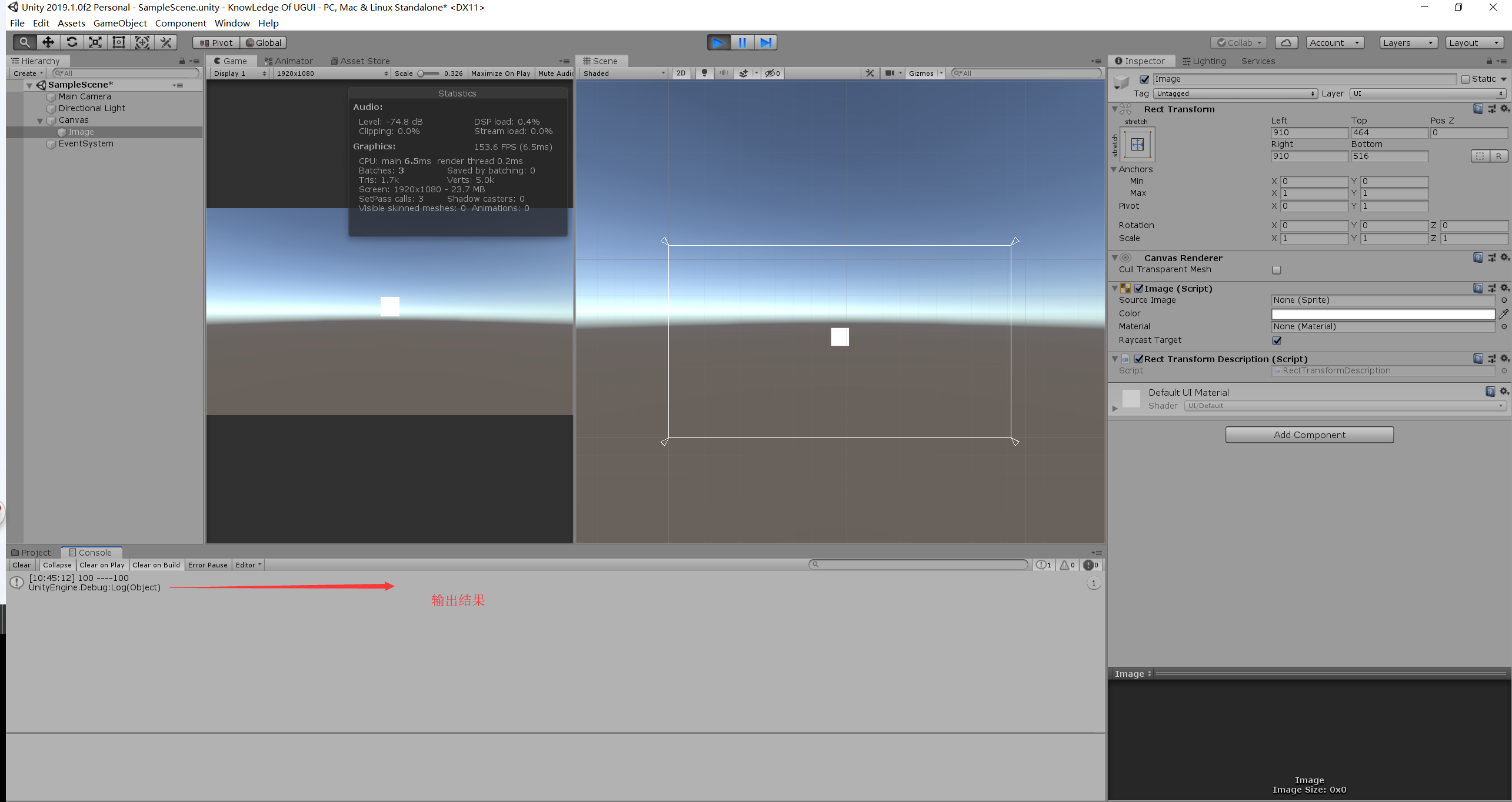Open the Cloud services icon button
Viewport: 1512px width, 802px height.
[1286, 43]
